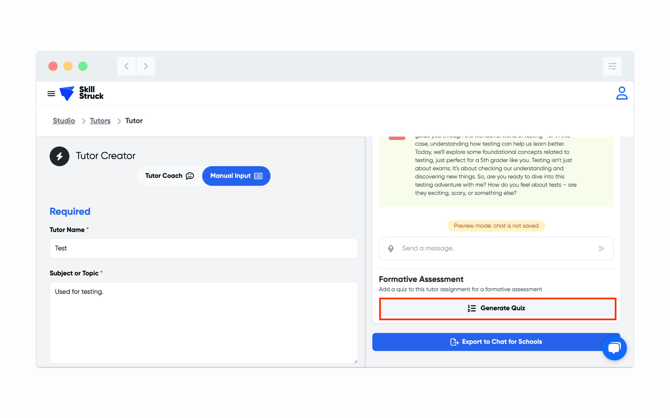Click the Skill Struck logo
The image size is (670, 418).
pyautogui.click(x=82, y=94)
